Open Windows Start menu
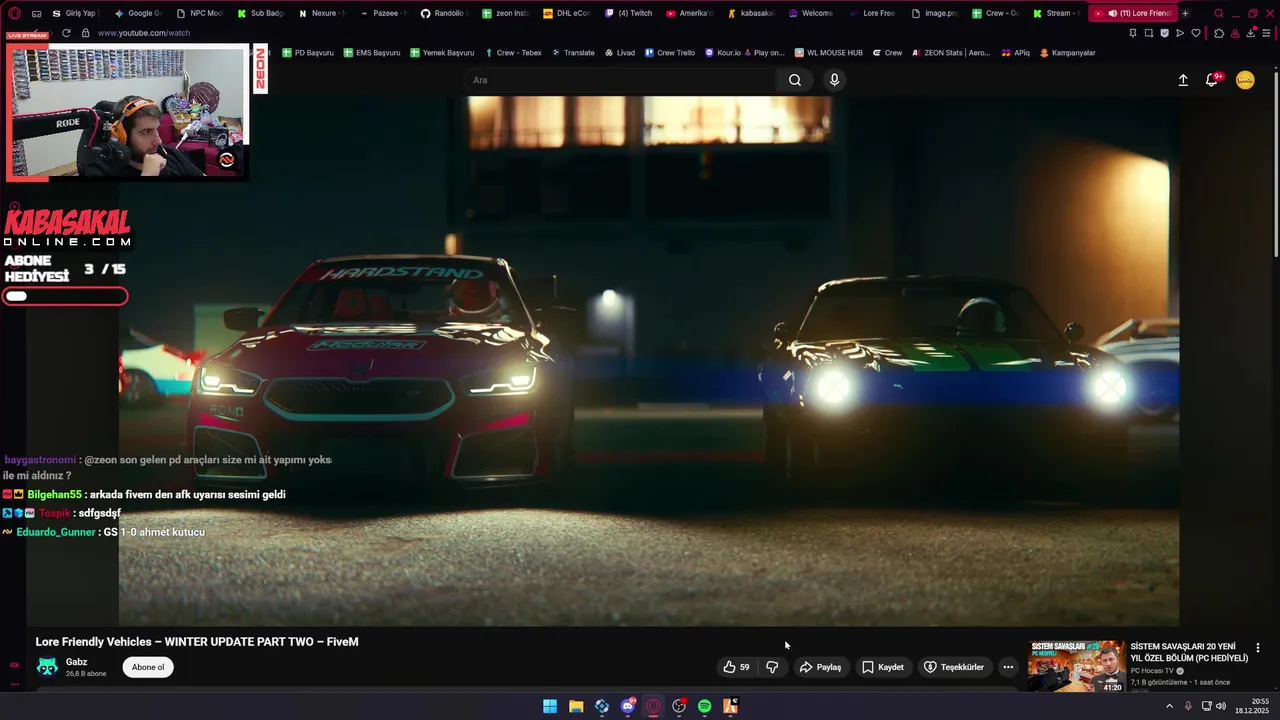Image resolution: width=1280 pixels, height=720 pixels. click(x=550, y=706)
